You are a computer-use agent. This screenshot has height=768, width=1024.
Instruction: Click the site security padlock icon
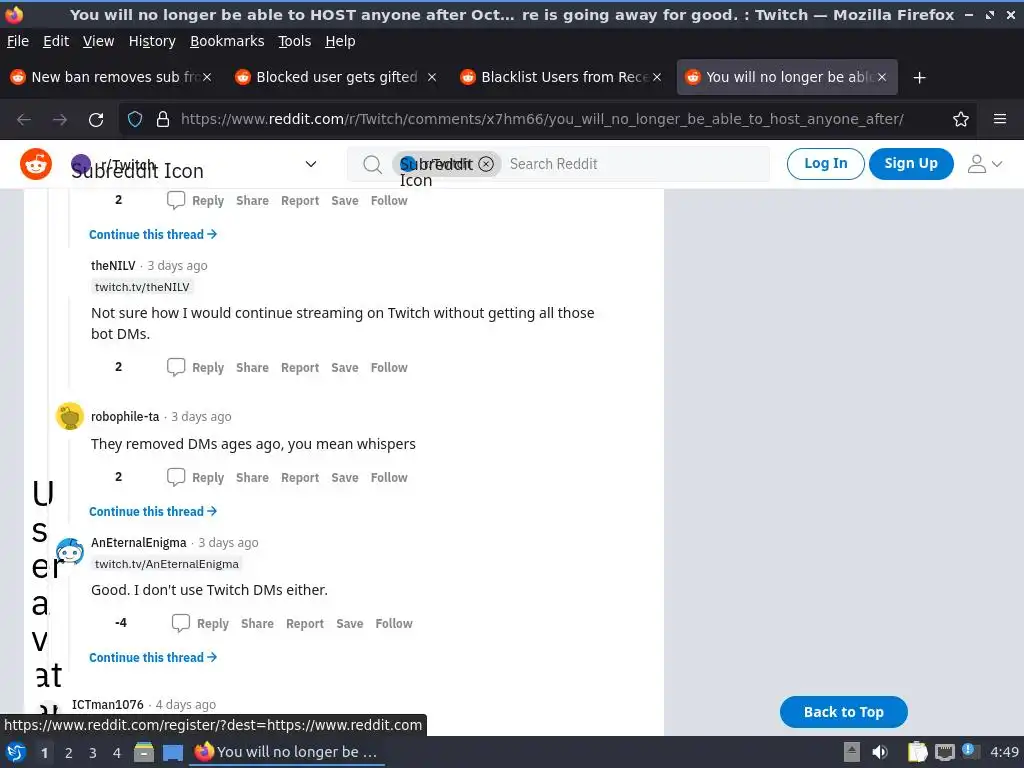[x=163, y=120]
